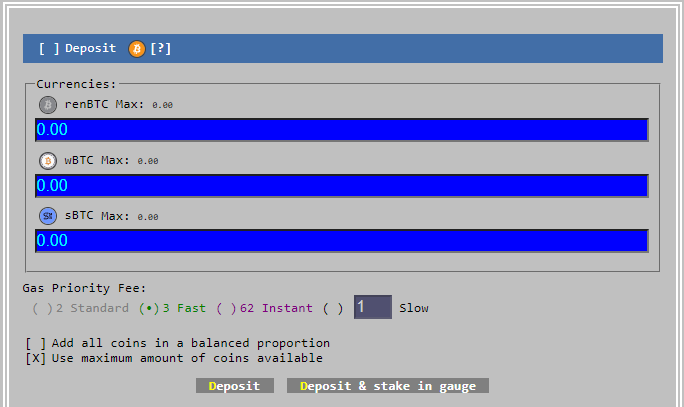Select the 62 Instant gas fee radio
The height and width of the screenshot is (407, 684).
(227, 308)
